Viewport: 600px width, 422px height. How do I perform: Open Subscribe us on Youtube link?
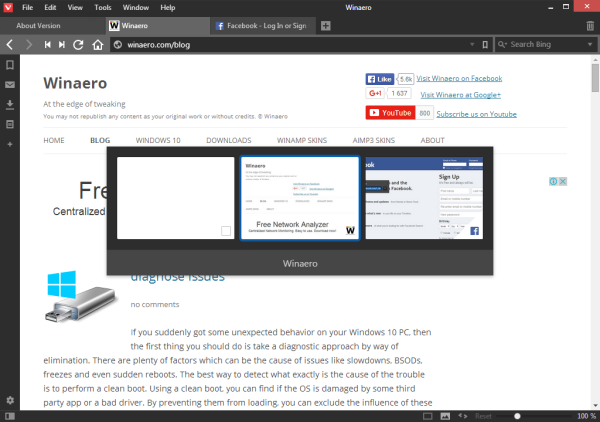point(476,114)
